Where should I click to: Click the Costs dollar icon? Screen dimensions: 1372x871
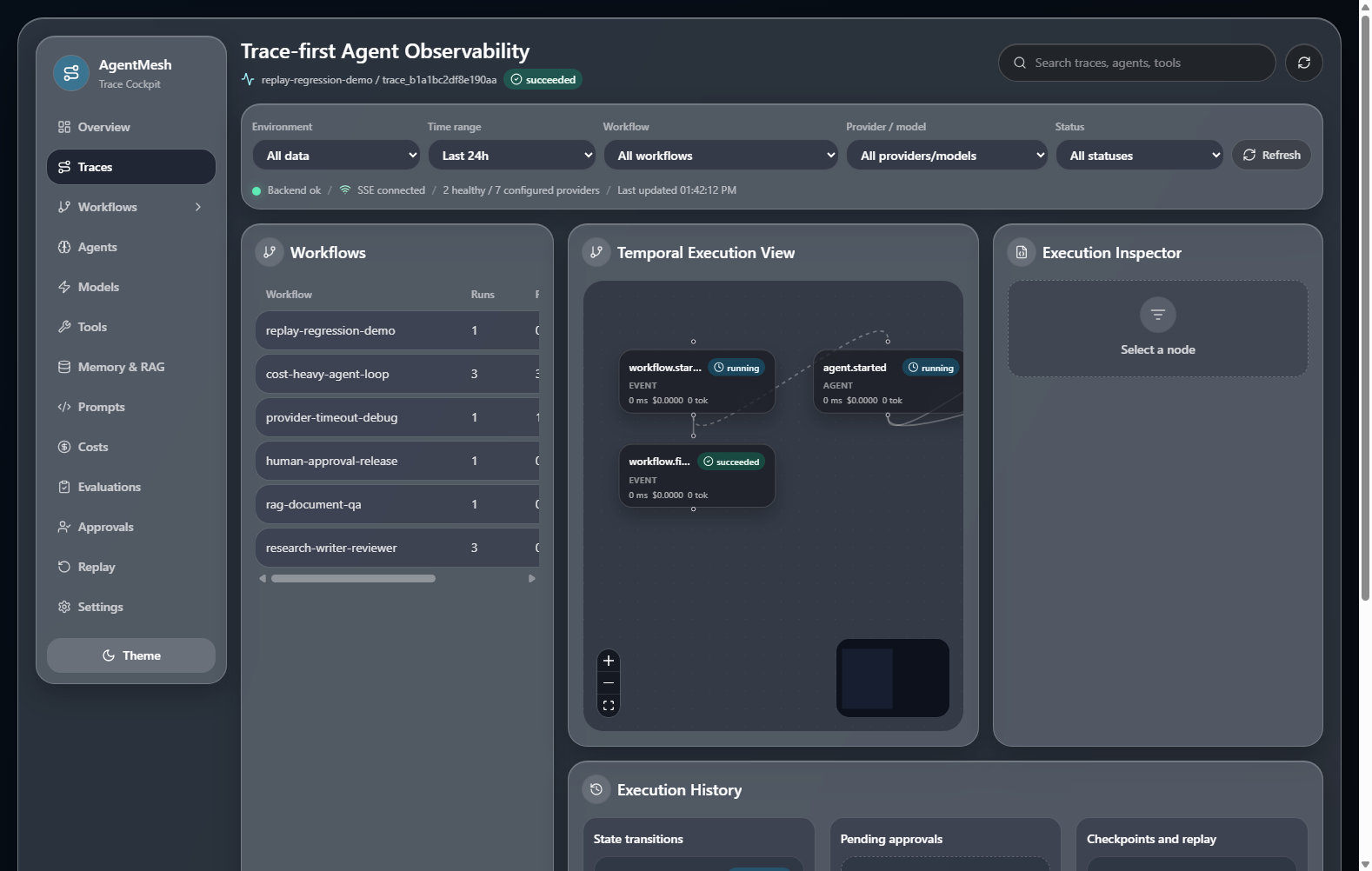point(64,447)
